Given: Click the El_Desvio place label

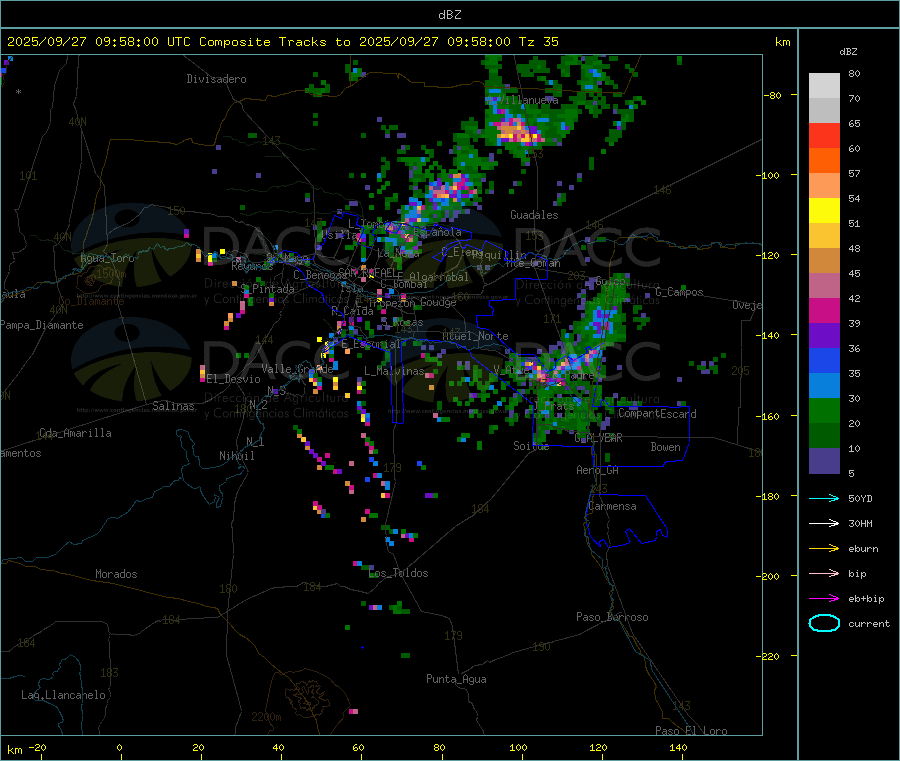Looking at the screenshot, I should tap(233, 379).
